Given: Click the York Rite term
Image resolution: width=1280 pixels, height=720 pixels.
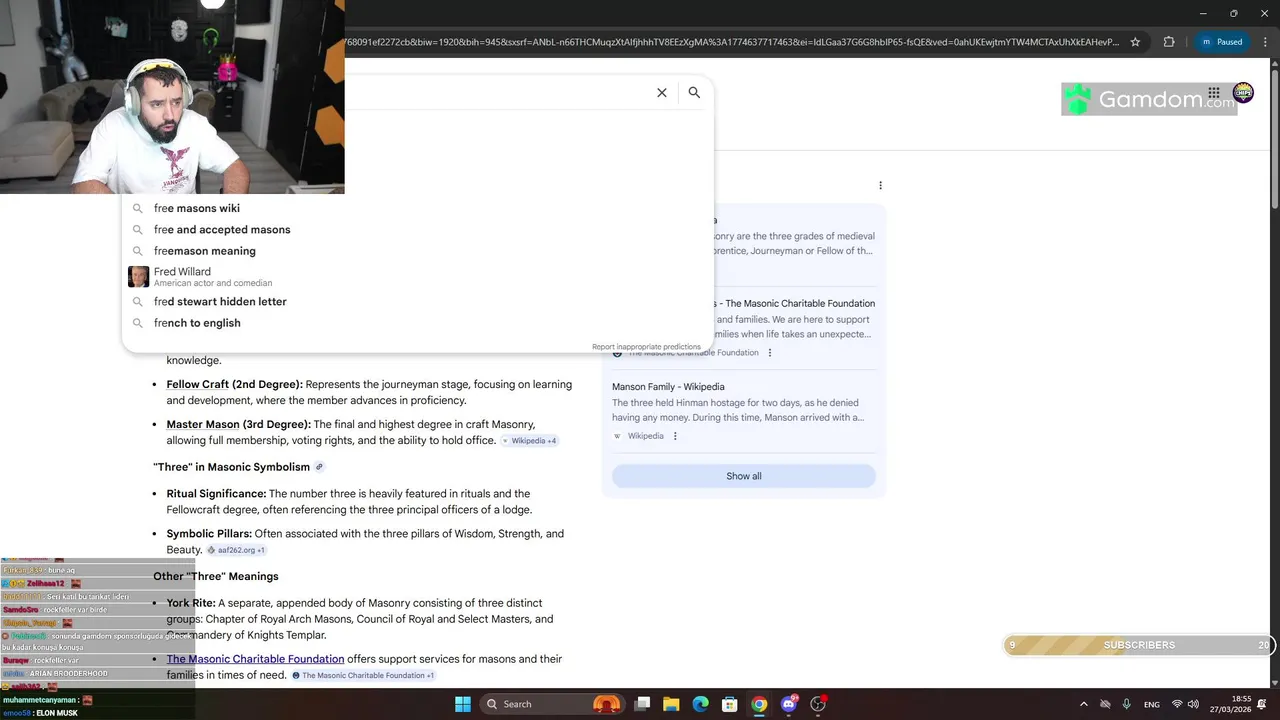Looking at the screenshot, I should click(x=190, y=603).
